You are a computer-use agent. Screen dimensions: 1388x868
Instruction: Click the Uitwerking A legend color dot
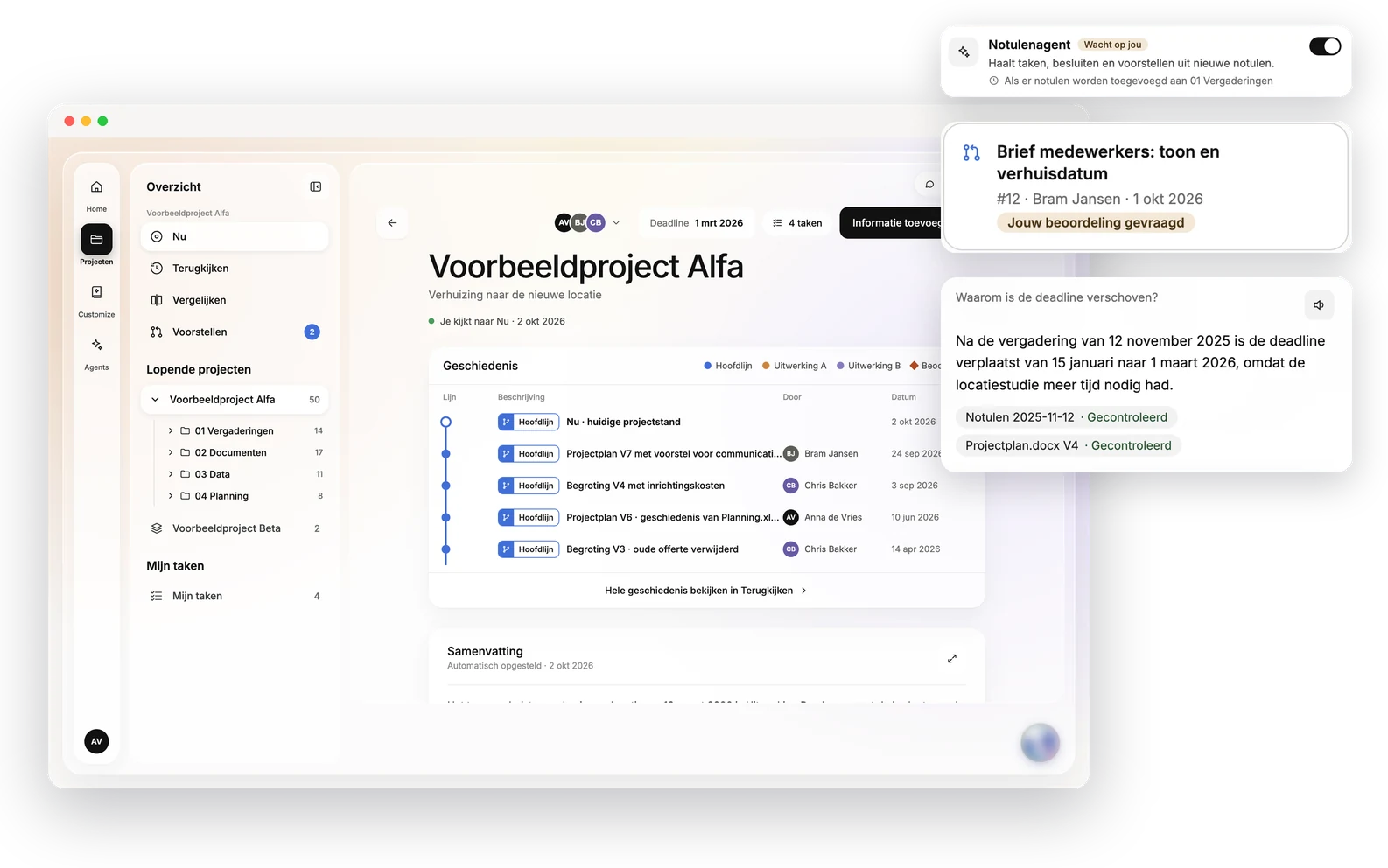point(766,366)
